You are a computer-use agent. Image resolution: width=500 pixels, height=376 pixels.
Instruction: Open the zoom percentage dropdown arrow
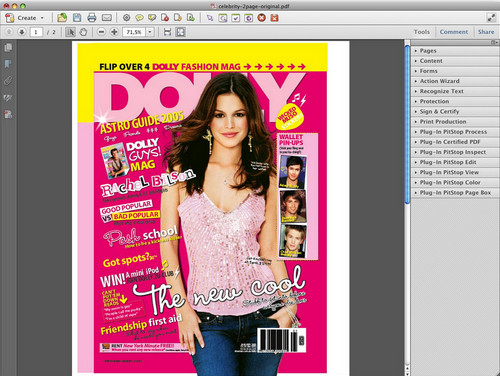tap(150, 32)
